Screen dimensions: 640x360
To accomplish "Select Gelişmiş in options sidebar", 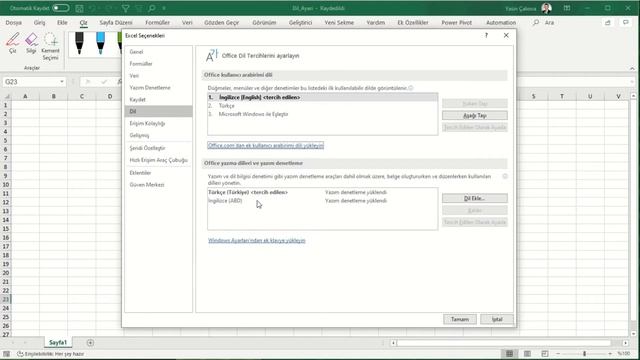I will 158,135.
